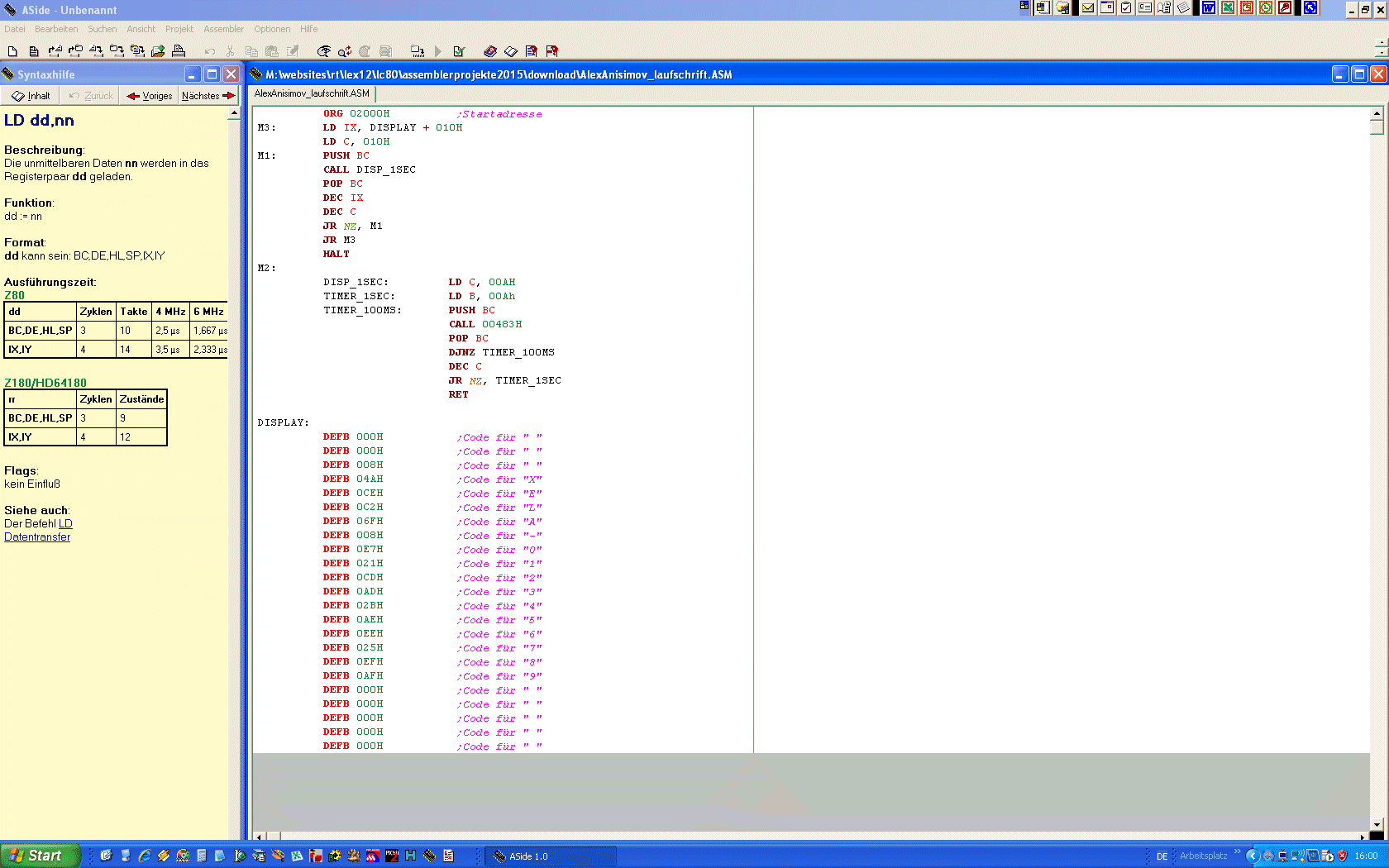1389x868 pixels.
Task: Click the Find (eye) toolbar icon
Action: tap(324, 51)
